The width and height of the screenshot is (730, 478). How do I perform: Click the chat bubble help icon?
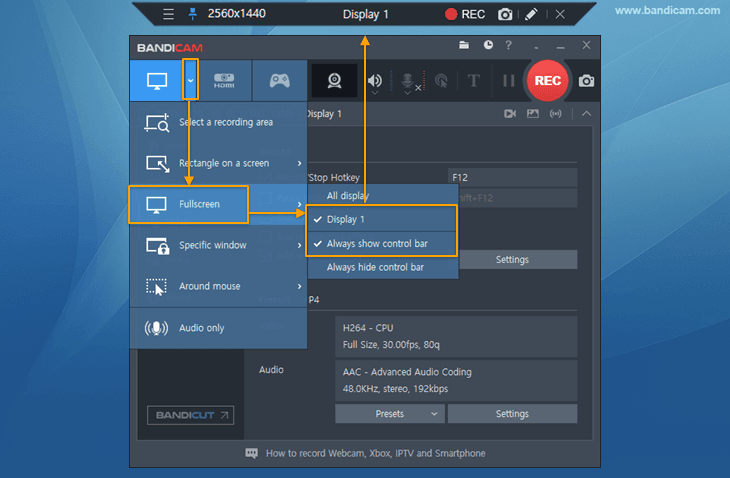click(x=251, y=453)
